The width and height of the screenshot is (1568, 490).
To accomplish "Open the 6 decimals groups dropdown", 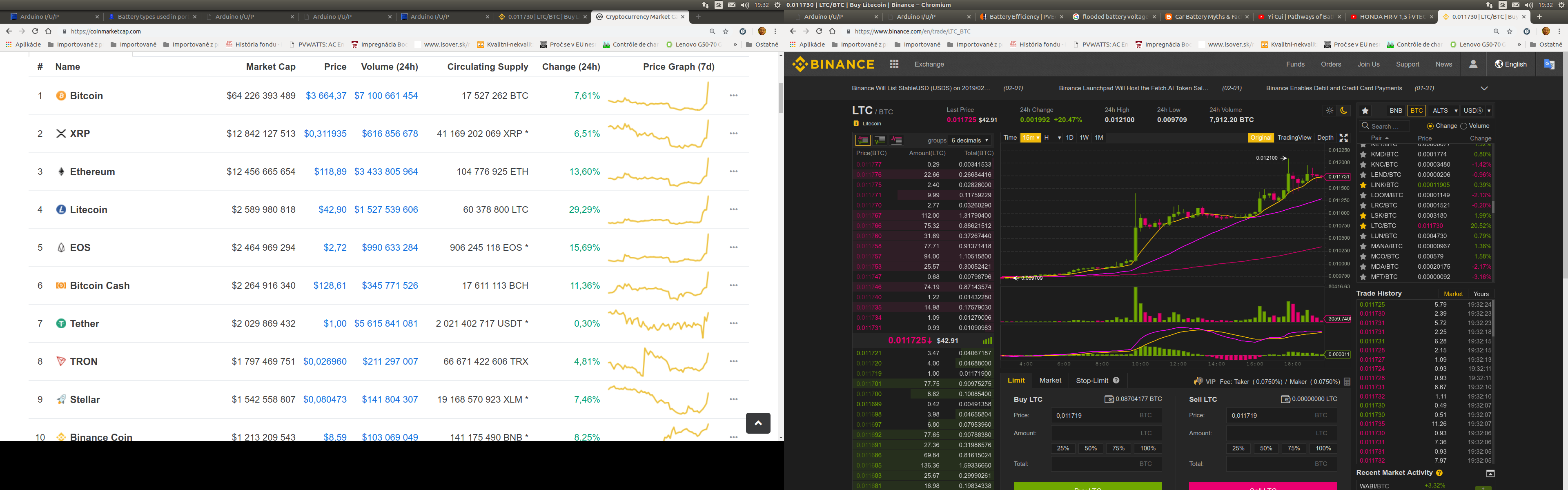I will pos(970,140).
